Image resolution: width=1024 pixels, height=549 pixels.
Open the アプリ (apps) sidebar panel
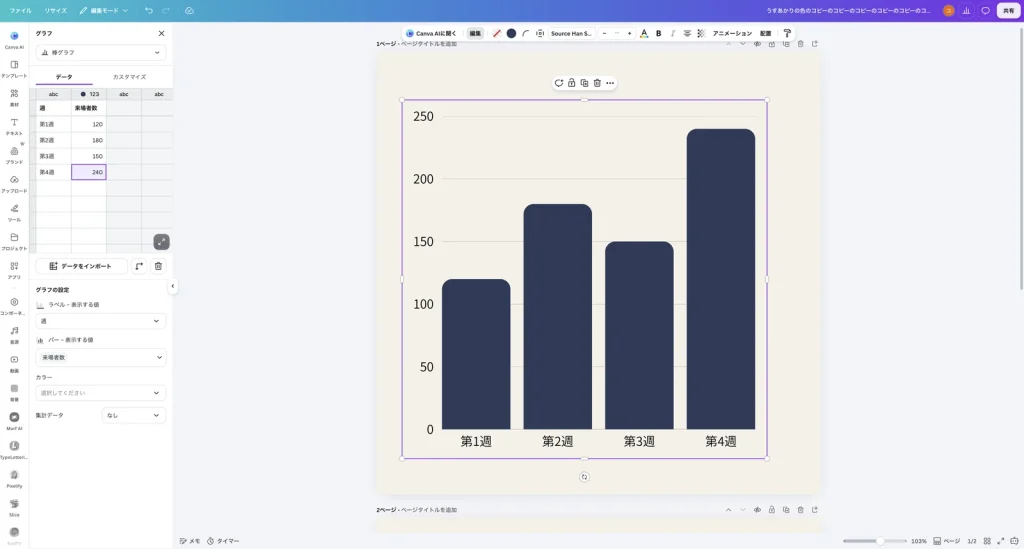pyautogui.click(x=14, y=269)
